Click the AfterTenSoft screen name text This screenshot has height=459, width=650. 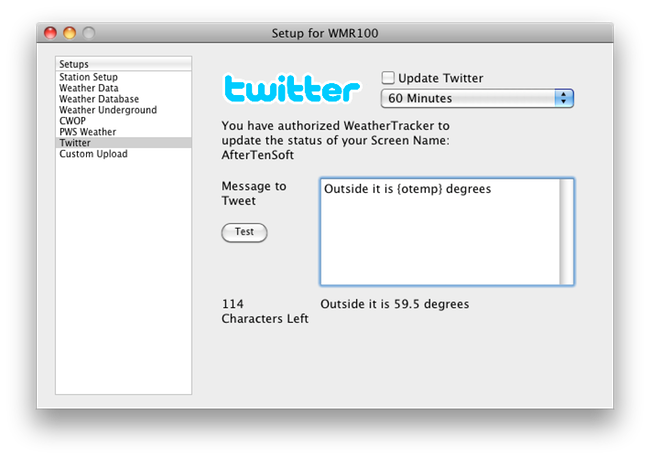257,155
